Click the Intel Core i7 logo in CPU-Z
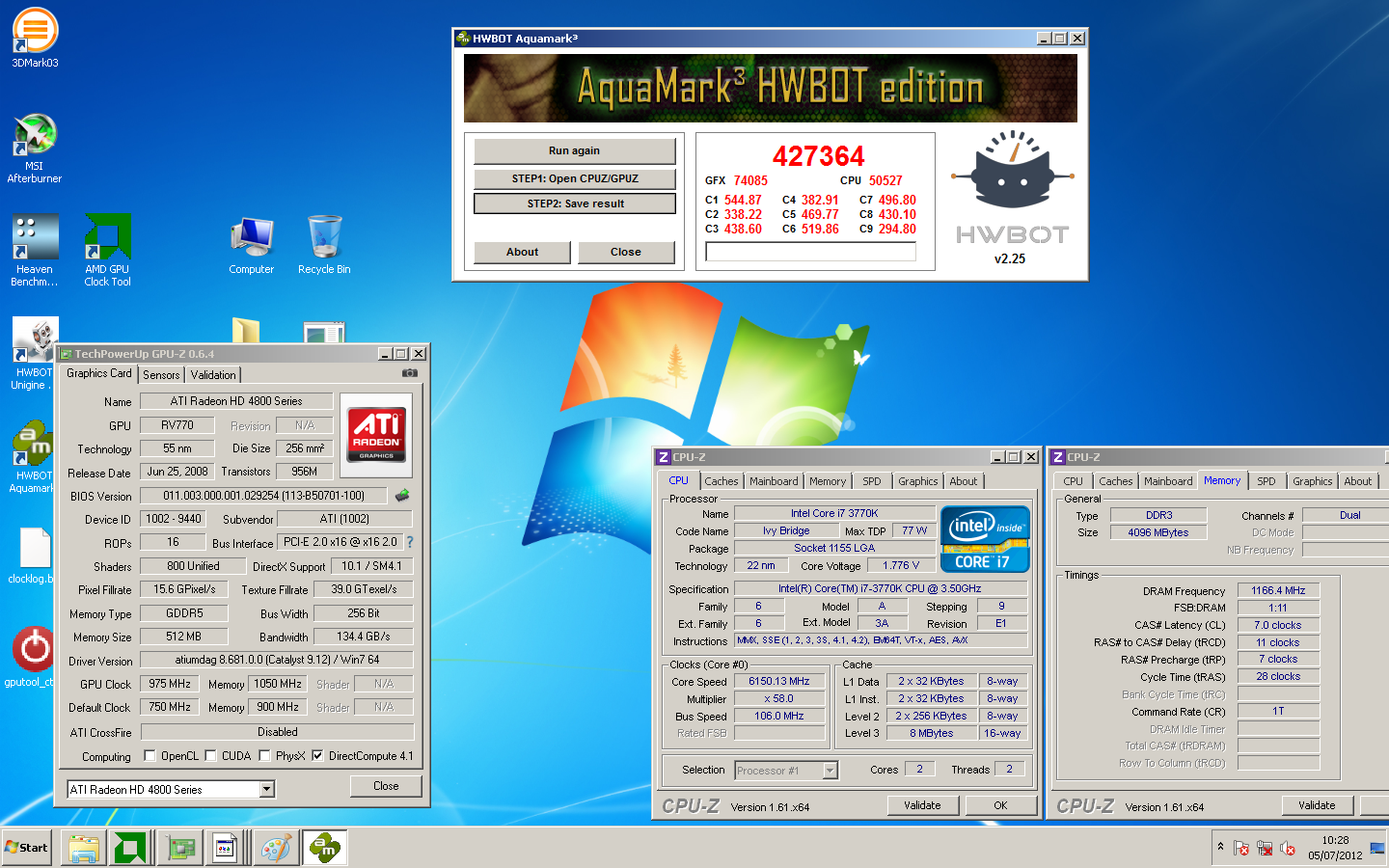This screenshot has height=868, width=1389. (985, 539)
